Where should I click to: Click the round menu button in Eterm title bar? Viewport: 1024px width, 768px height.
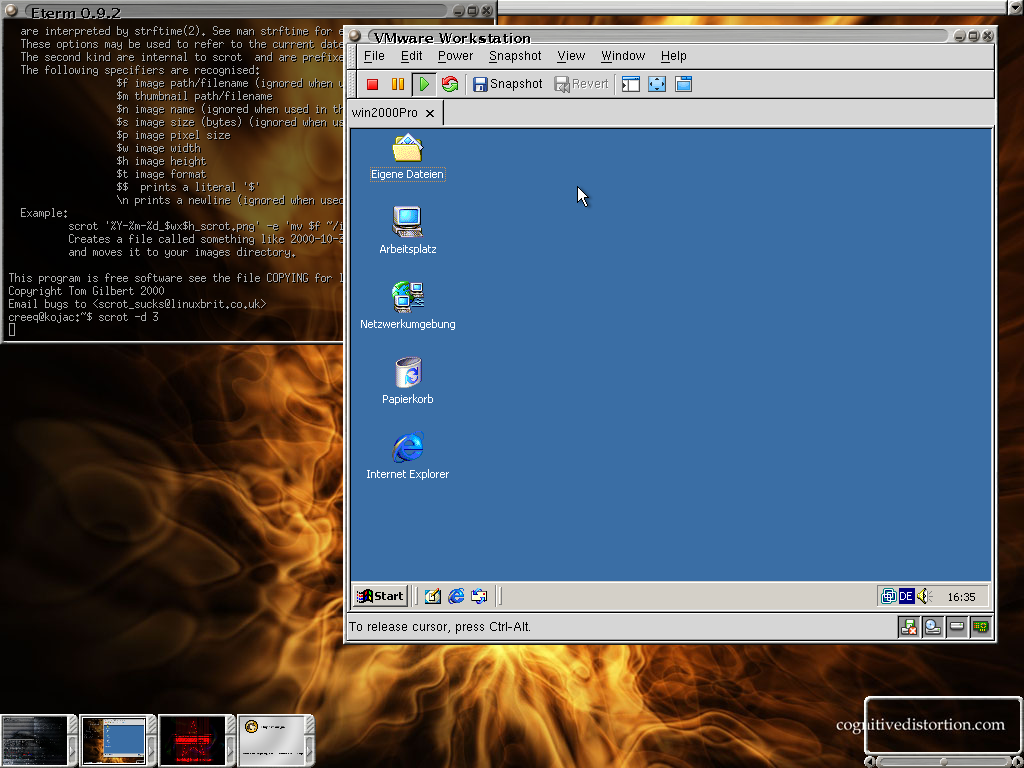point(11,10)
